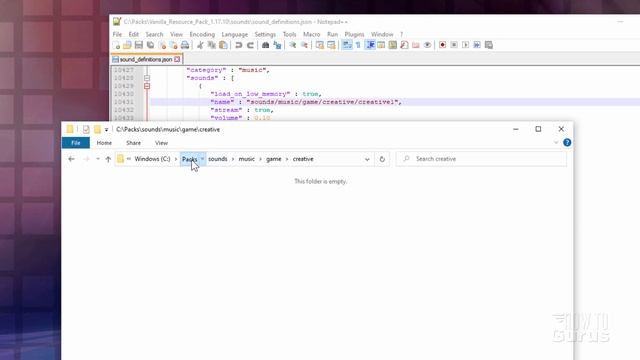Click the Print icon in Notepad++ toolbar
Viewport: 640px width, 360px height.
[185, 45]
